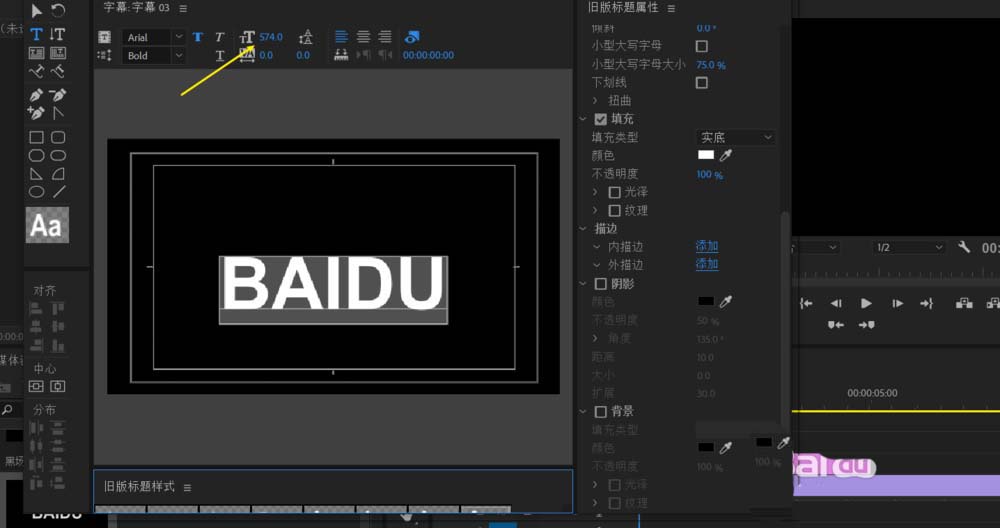Select the Rounded Corner Rectangle tool

[58, 137]
